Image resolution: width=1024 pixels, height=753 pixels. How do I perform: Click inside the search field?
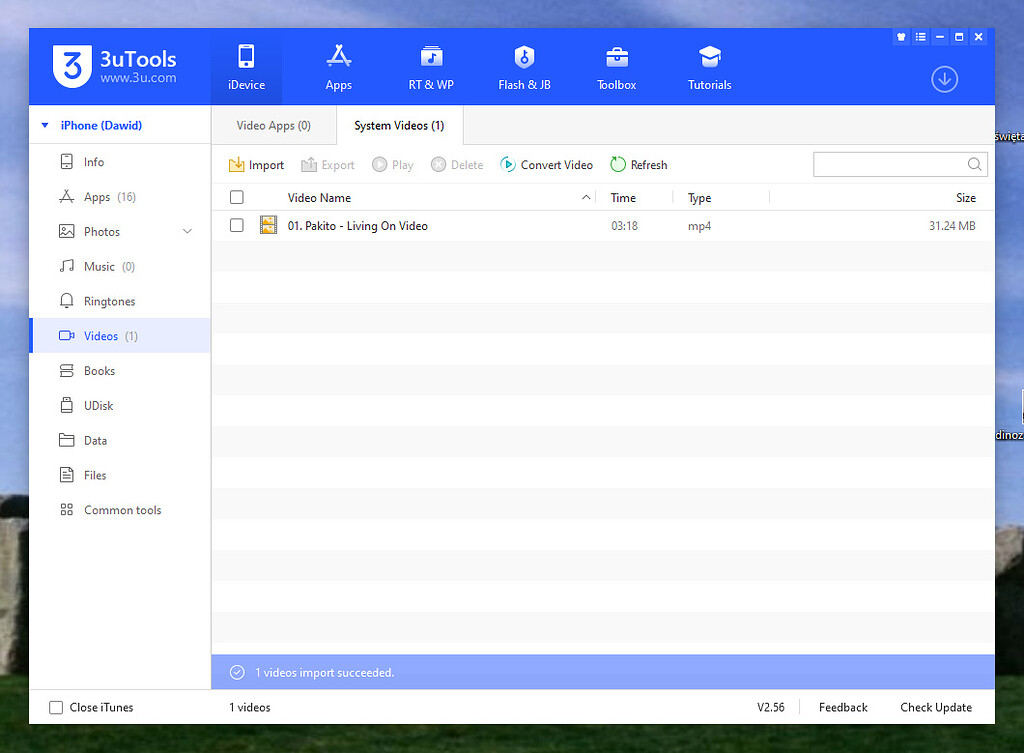tap(890, 164)
